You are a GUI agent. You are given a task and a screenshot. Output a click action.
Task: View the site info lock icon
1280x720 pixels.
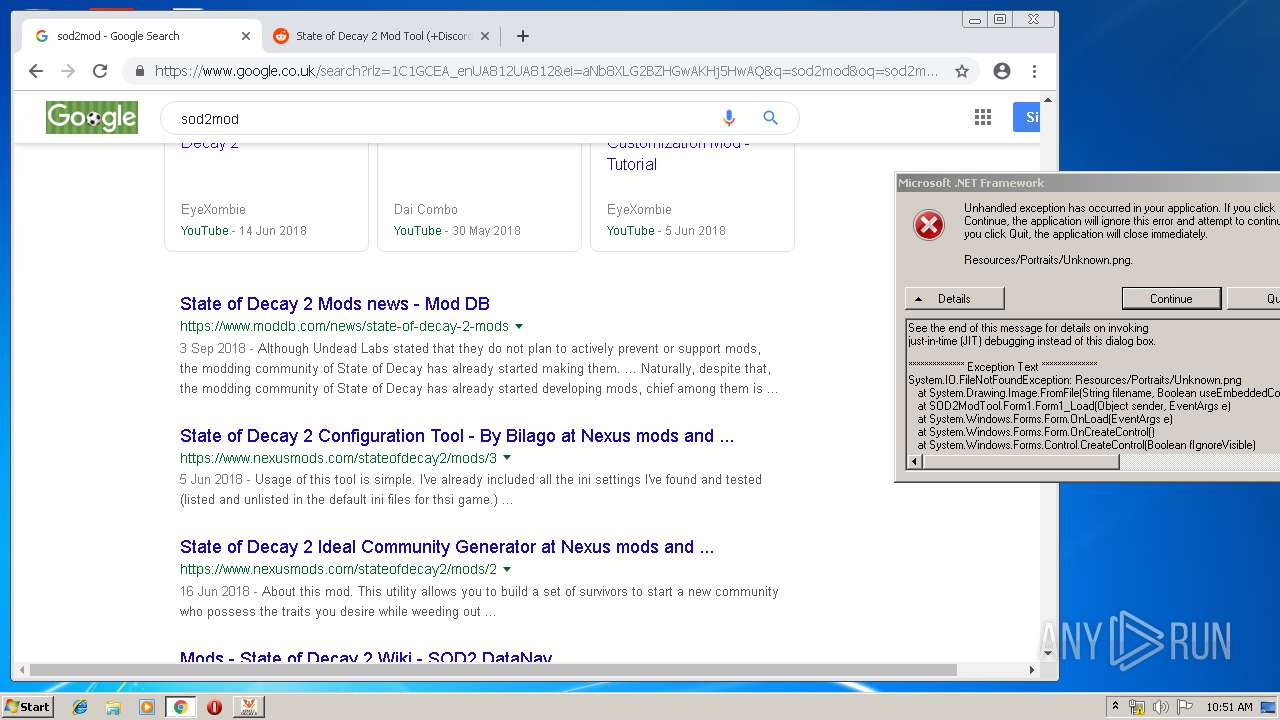click(139, 71)
